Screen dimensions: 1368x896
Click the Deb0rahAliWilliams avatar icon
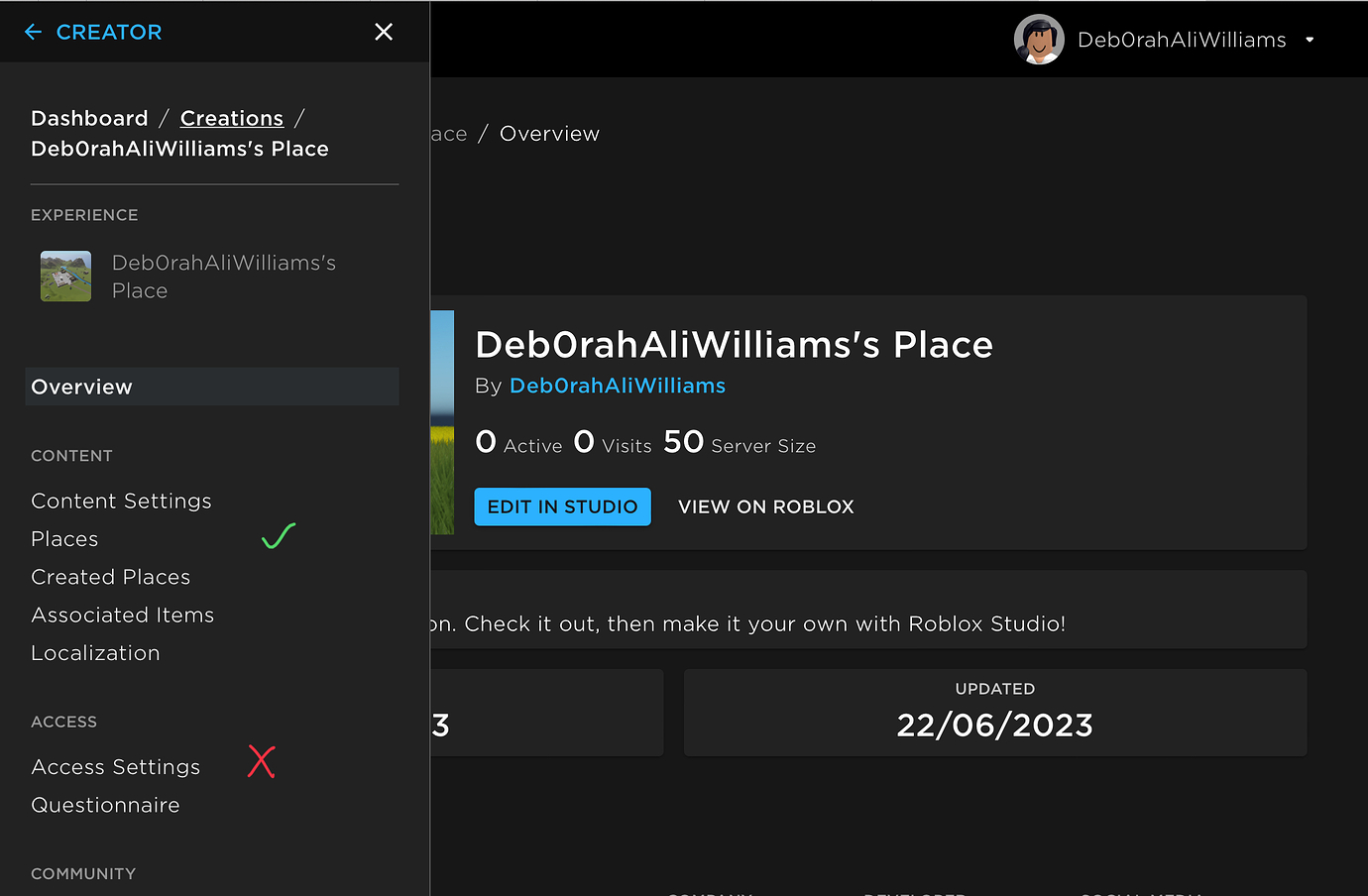(1038, 40)
